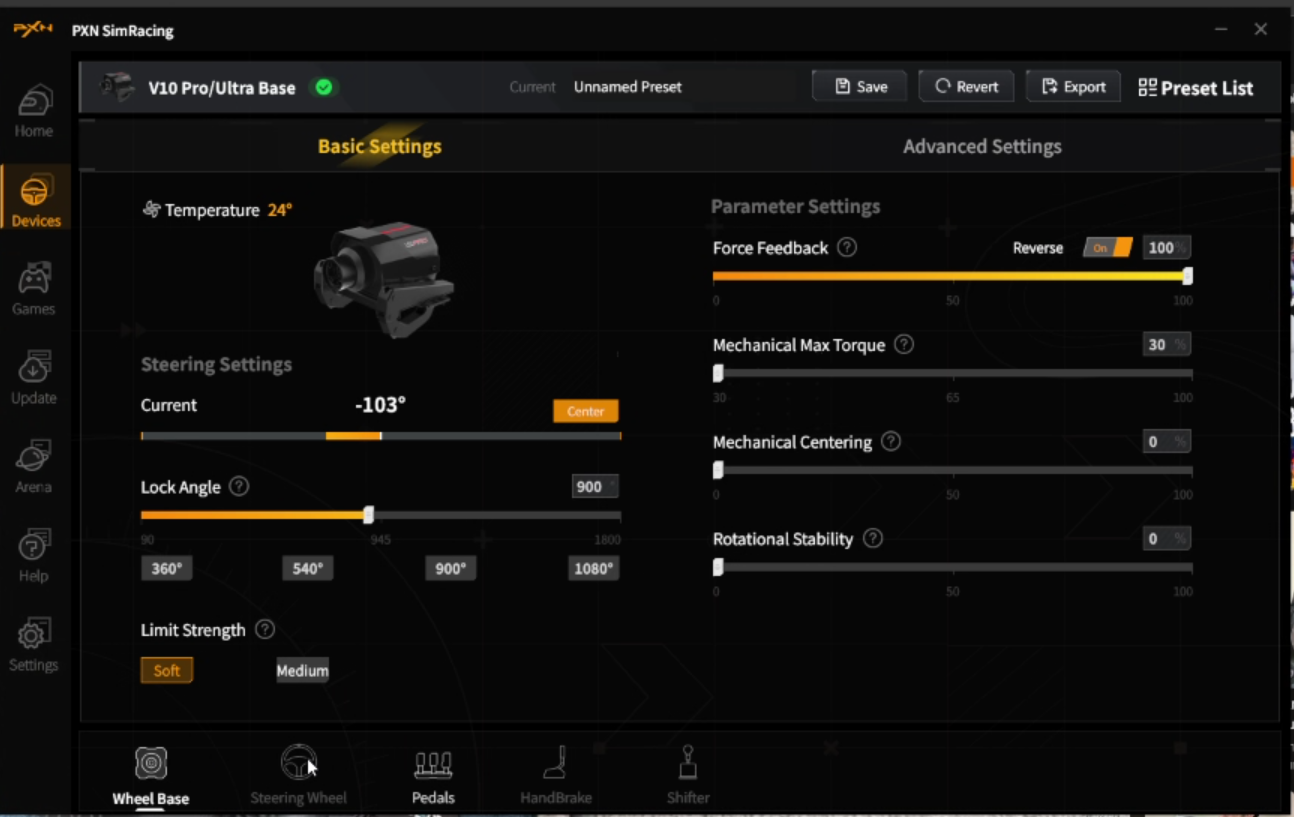Image resolution: width=1294 pixels, height=817 pixels.
Task: Select the Shifter device tab
Action: point(688,775)
